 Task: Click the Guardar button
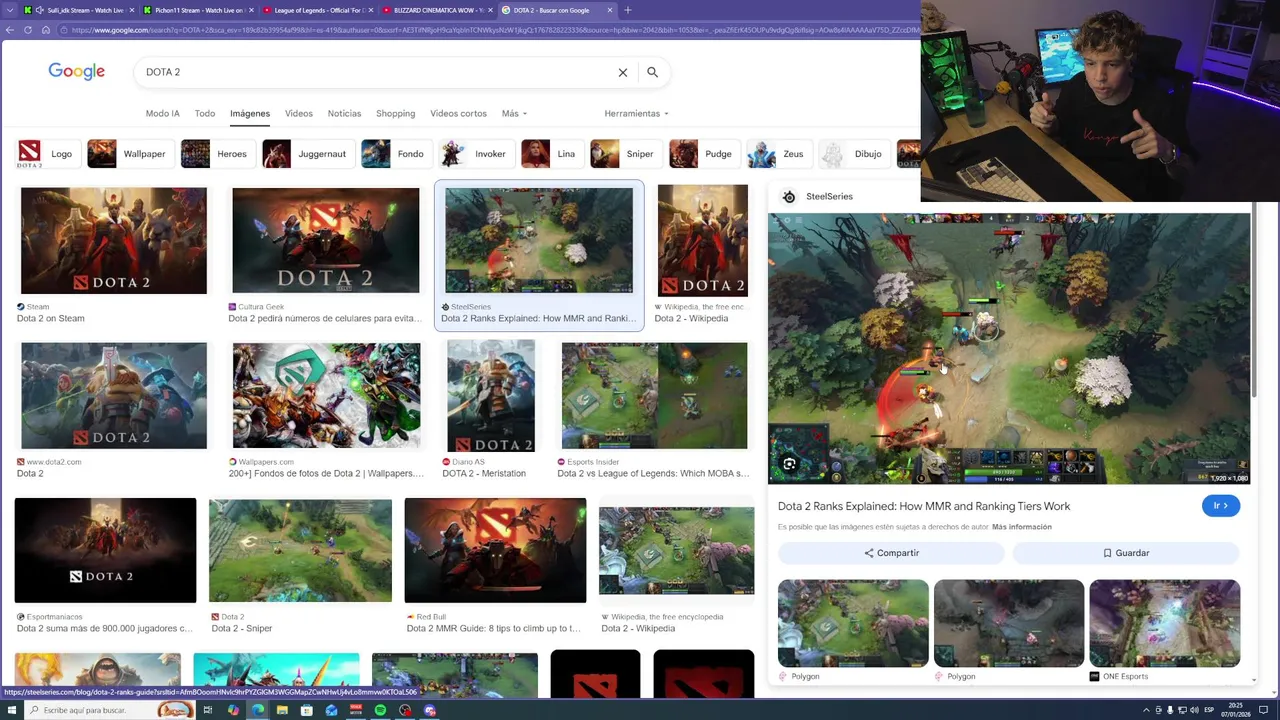pos(1126,553)
